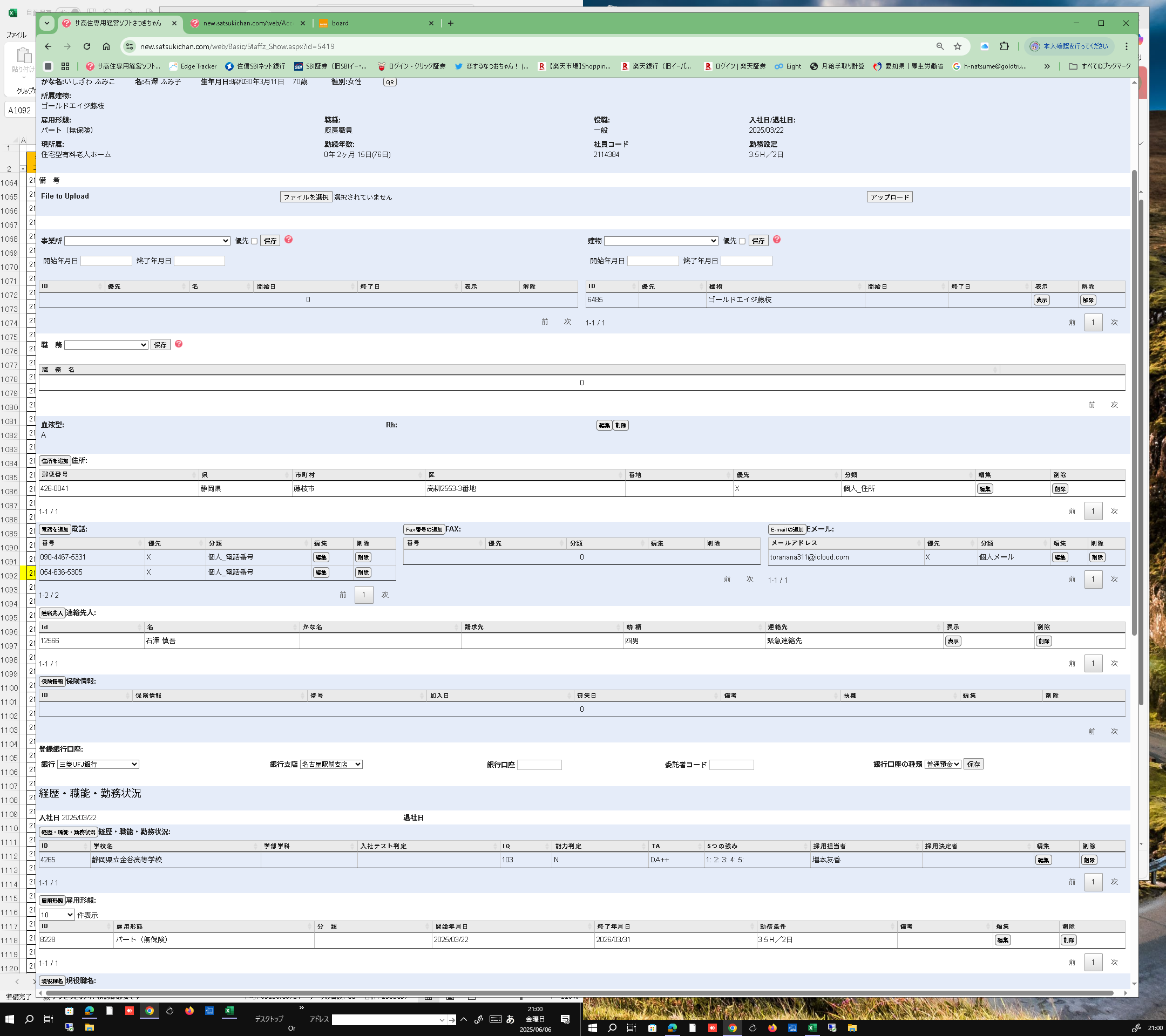Open the 銀行 dropdown showing 三菱UFJ銀行
Image resolution: width=1166 pixels, height=1036 pixels.
pyautogui.click(x=98, y=764)
